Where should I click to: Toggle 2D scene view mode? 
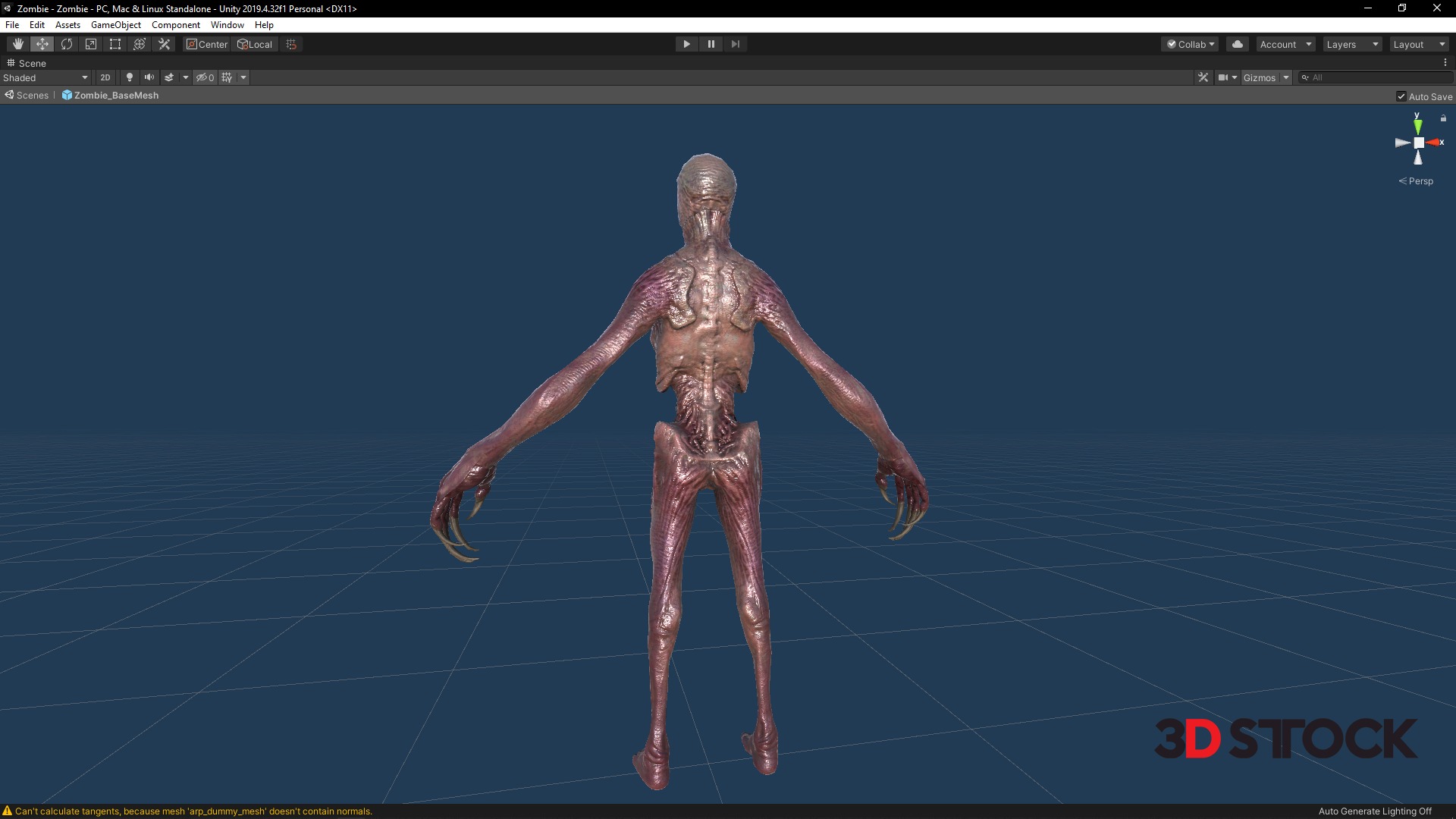pyautogui.click(x=105, y=77)
